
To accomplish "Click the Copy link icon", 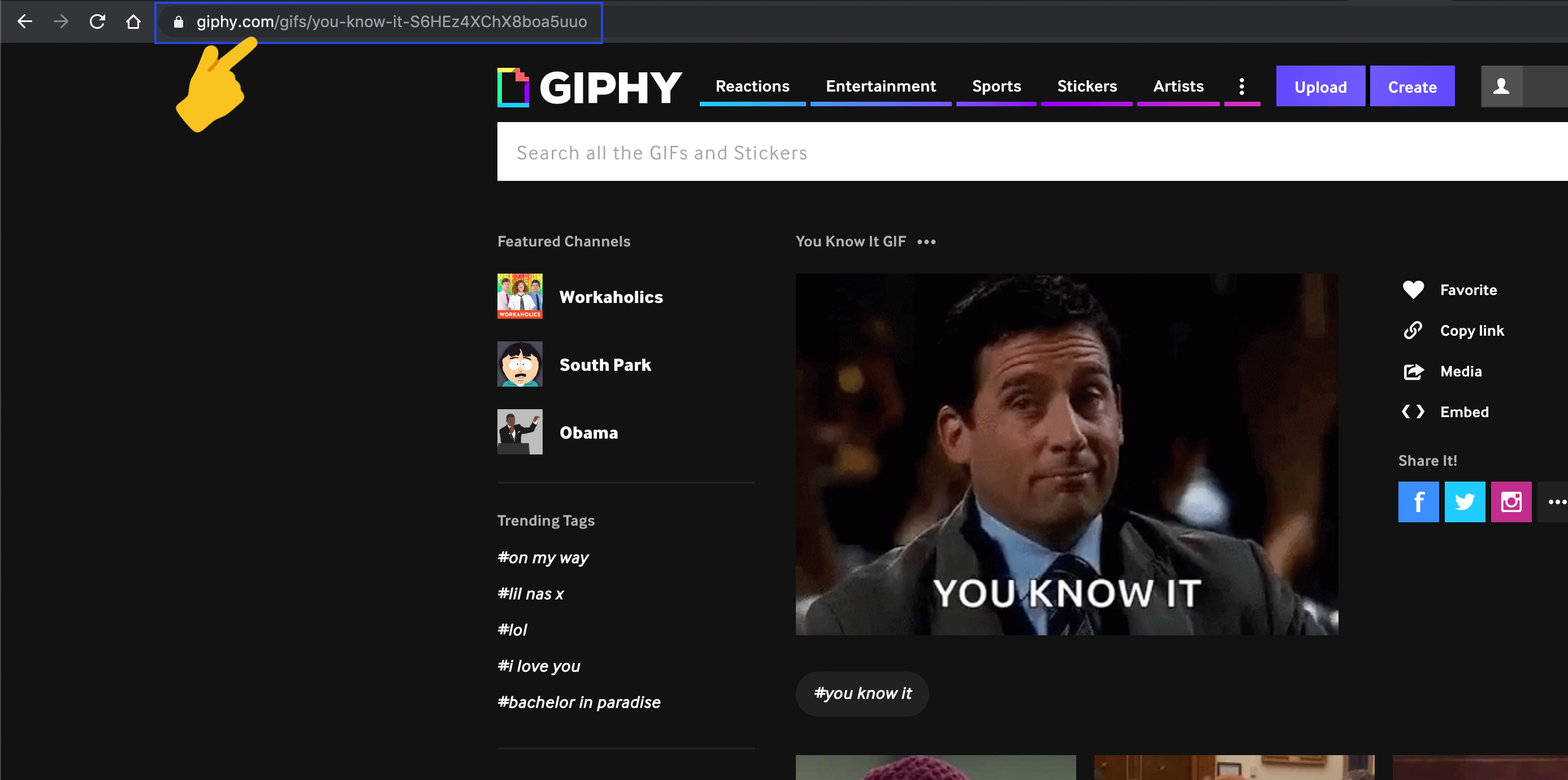I will click(1413, 330).
